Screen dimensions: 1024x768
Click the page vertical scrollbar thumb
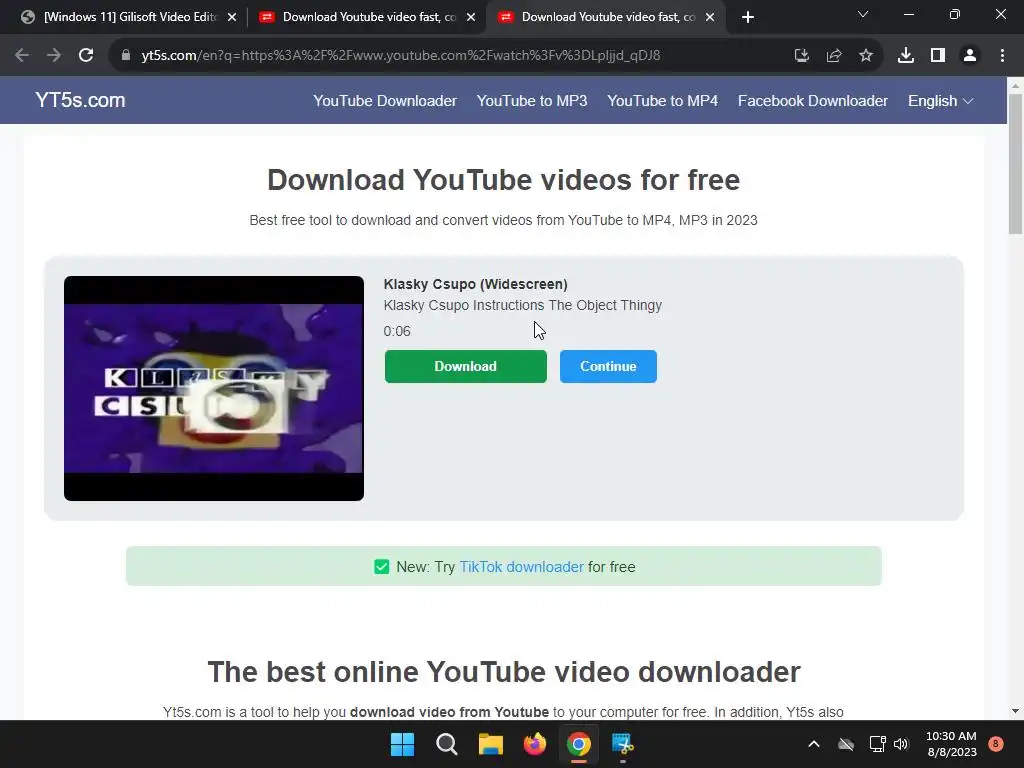click(1015, 163)
